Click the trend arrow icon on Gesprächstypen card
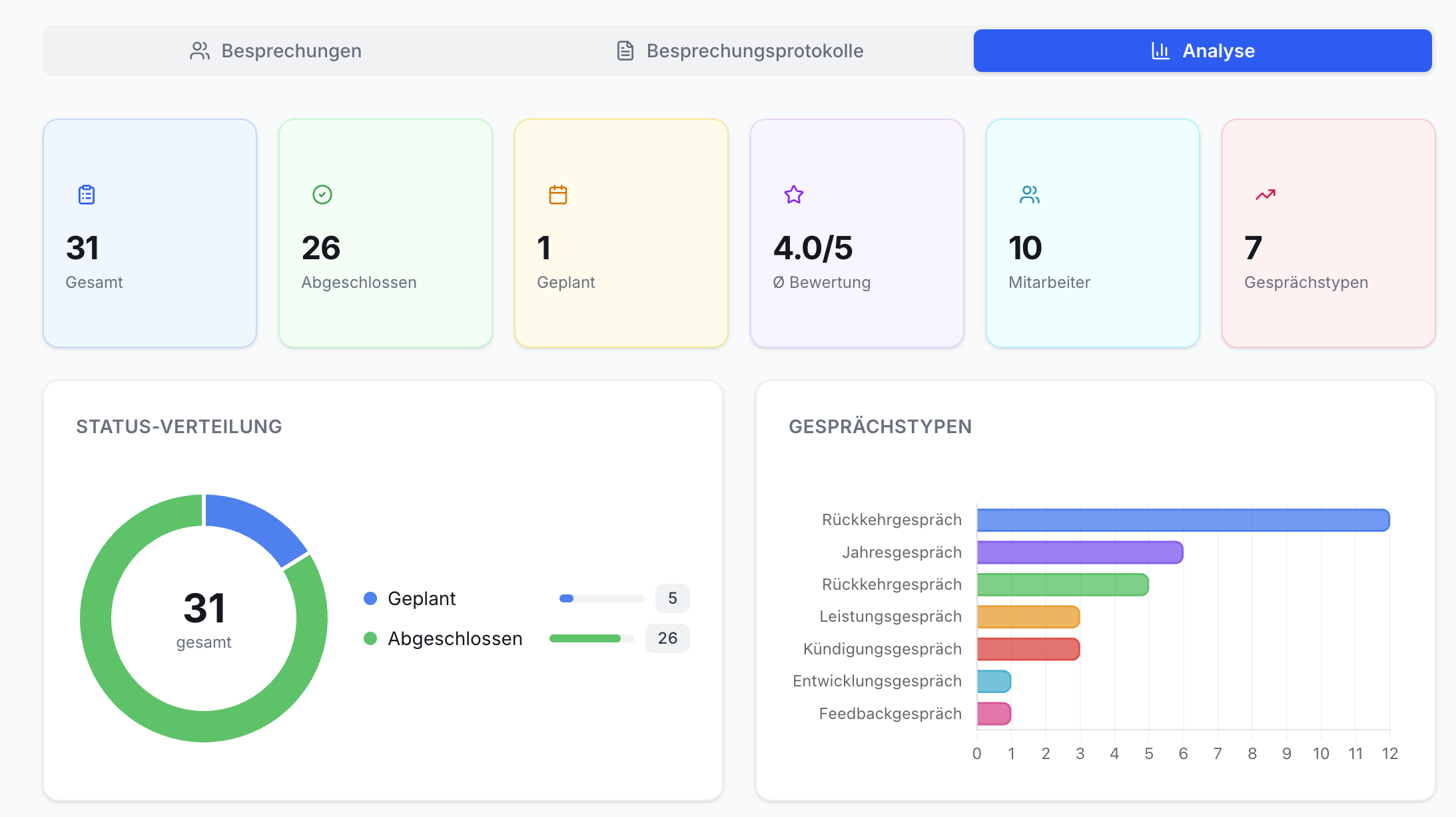 pos(1266,195)
